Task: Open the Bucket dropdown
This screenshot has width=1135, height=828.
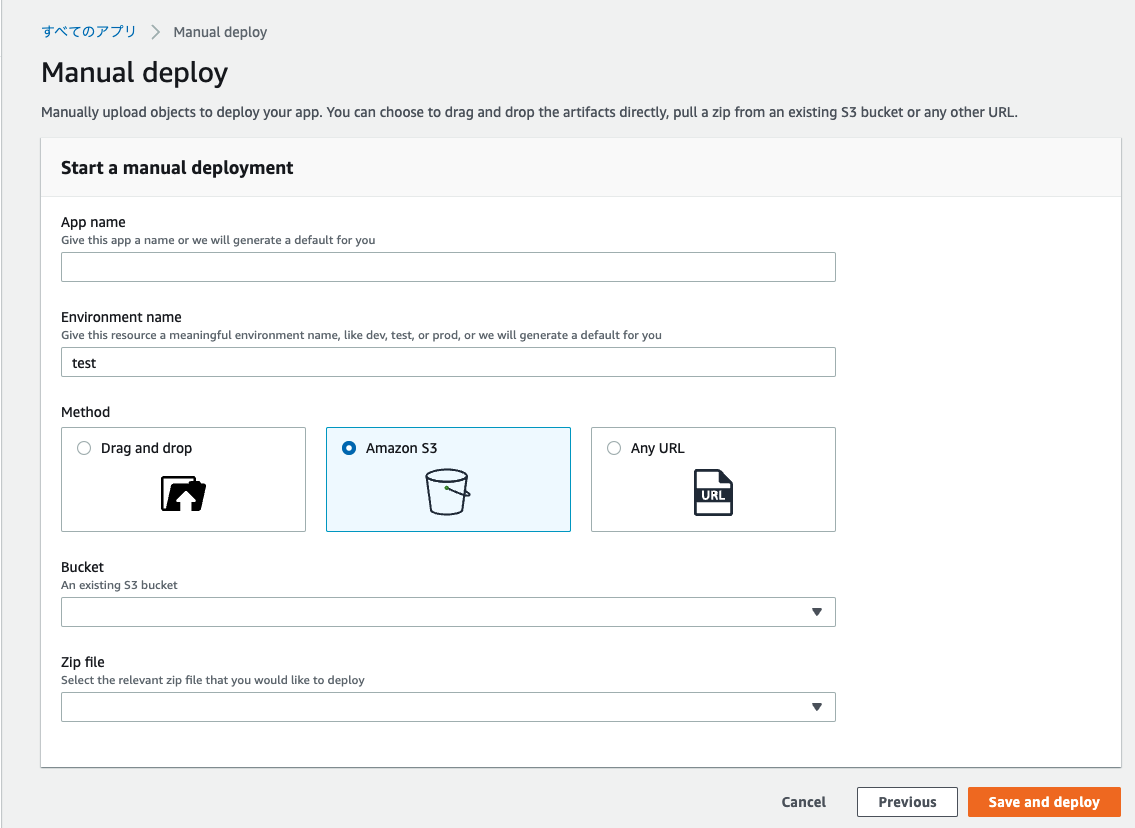Action: pyautogui.click(x=448, y=611)
